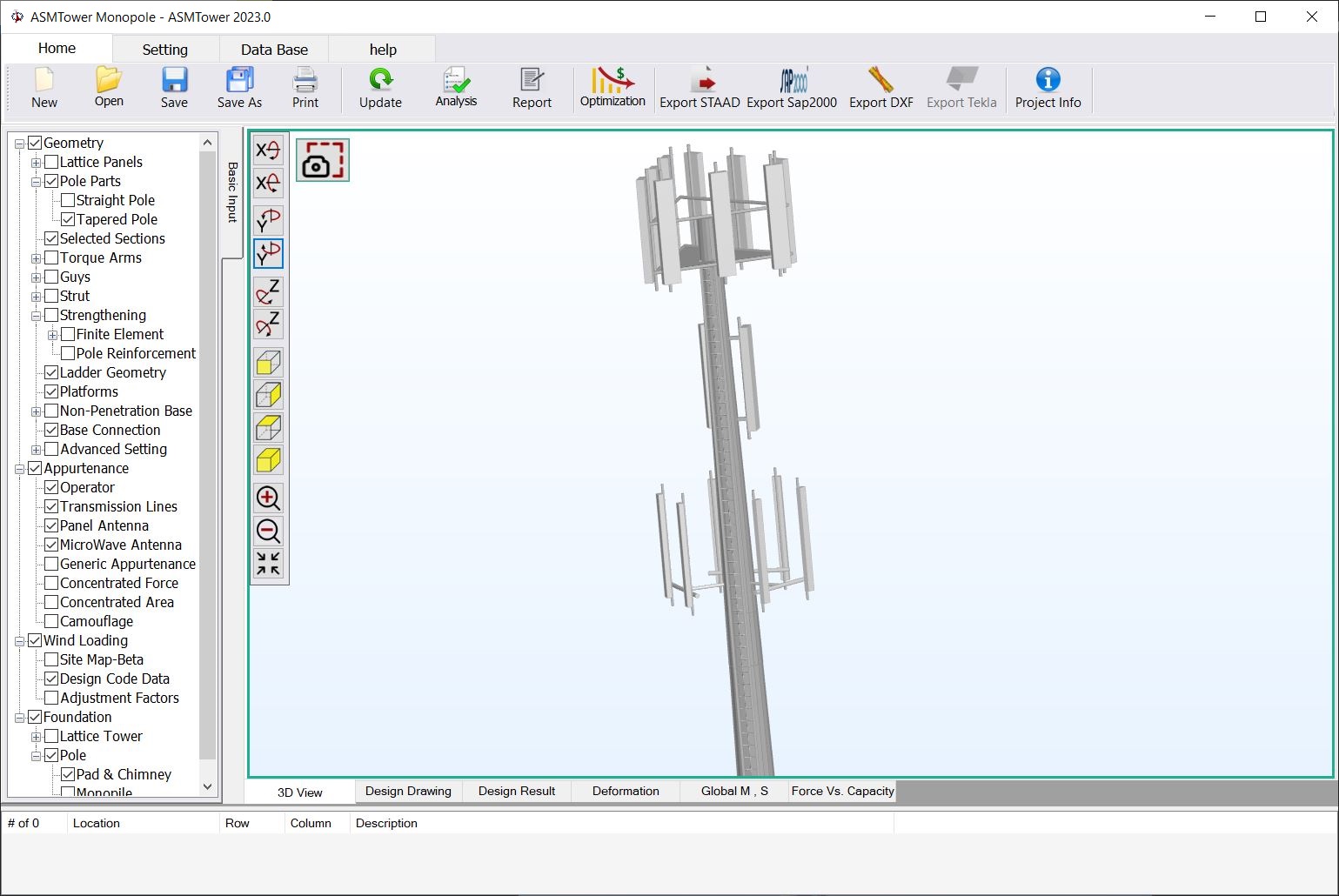Export the model to STAAD
This screenshot has width=1339, height=896.
pos(699,87)
